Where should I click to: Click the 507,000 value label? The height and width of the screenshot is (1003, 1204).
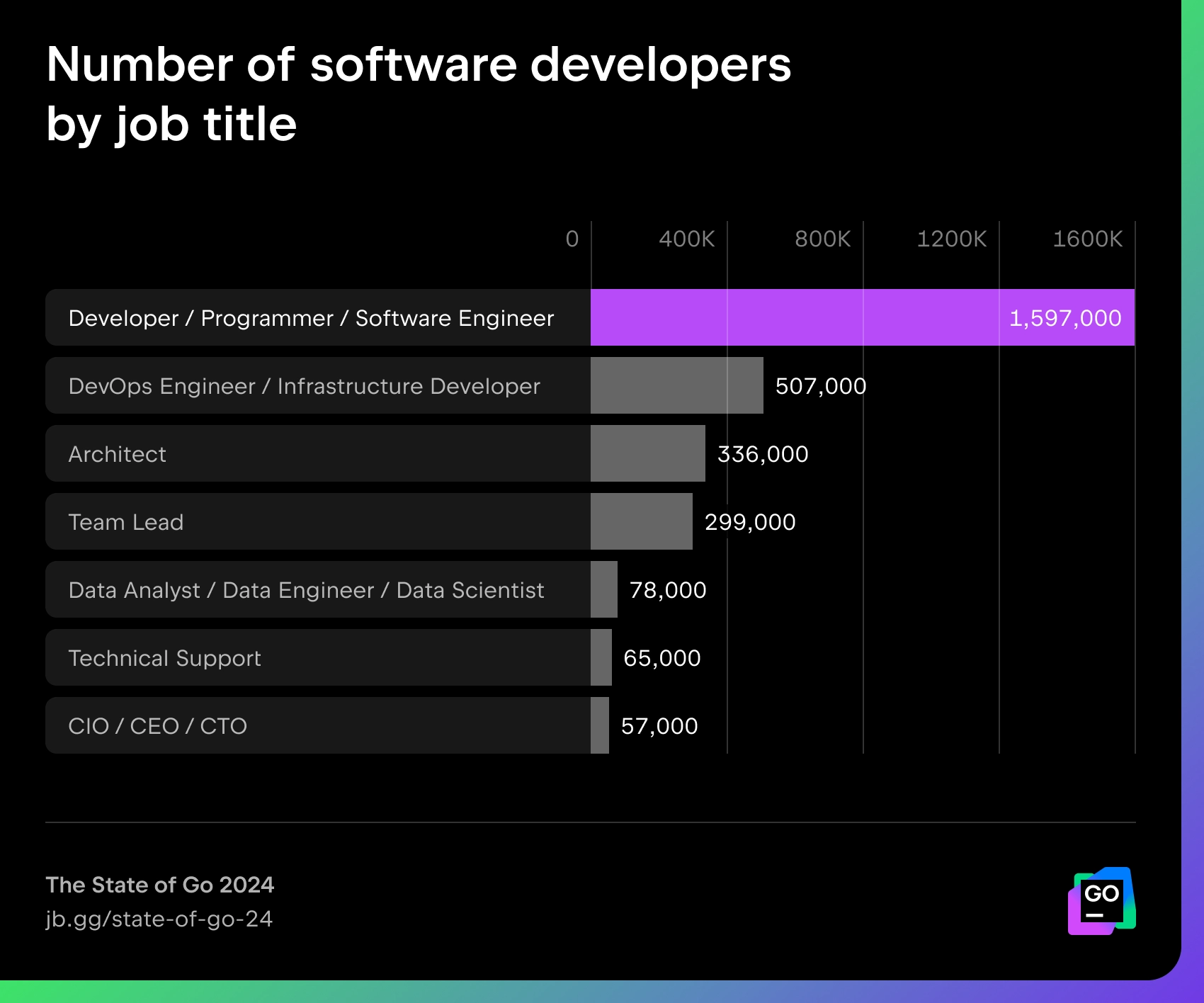(x=821, y=387)
